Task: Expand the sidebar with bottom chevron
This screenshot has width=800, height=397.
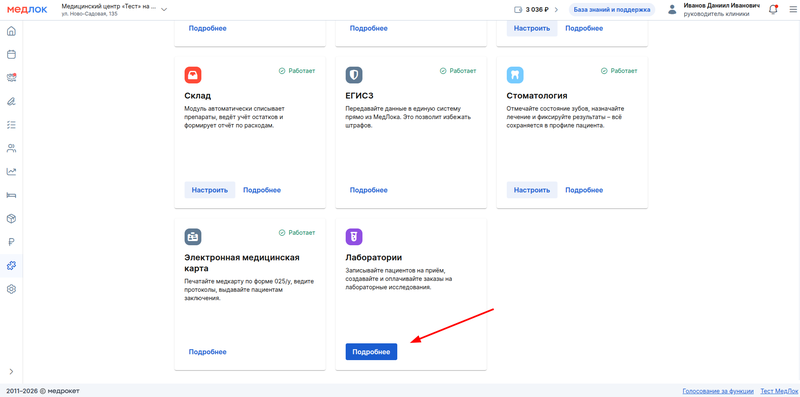Action: coord(11,371)
